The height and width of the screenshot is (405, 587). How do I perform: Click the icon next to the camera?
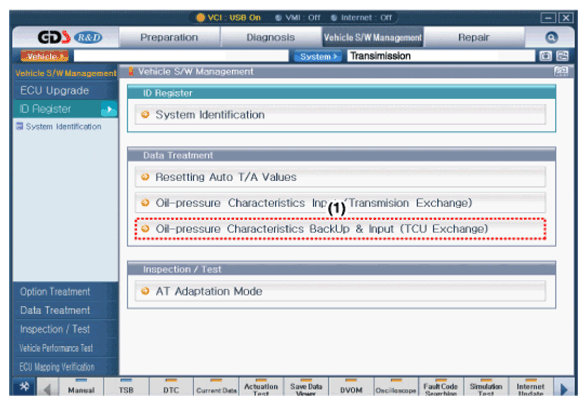click(x=563, y=56)
